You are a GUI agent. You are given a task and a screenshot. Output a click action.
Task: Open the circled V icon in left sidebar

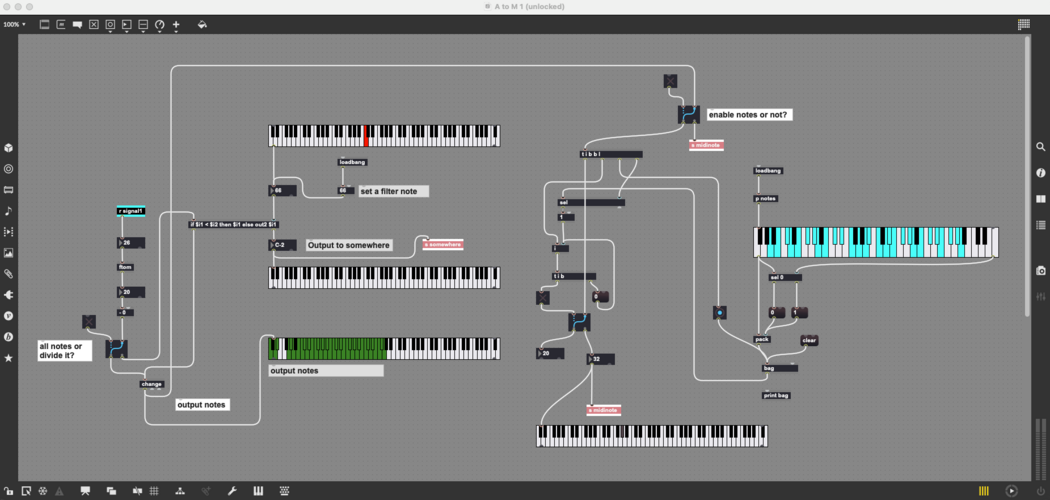click(9, 316)
